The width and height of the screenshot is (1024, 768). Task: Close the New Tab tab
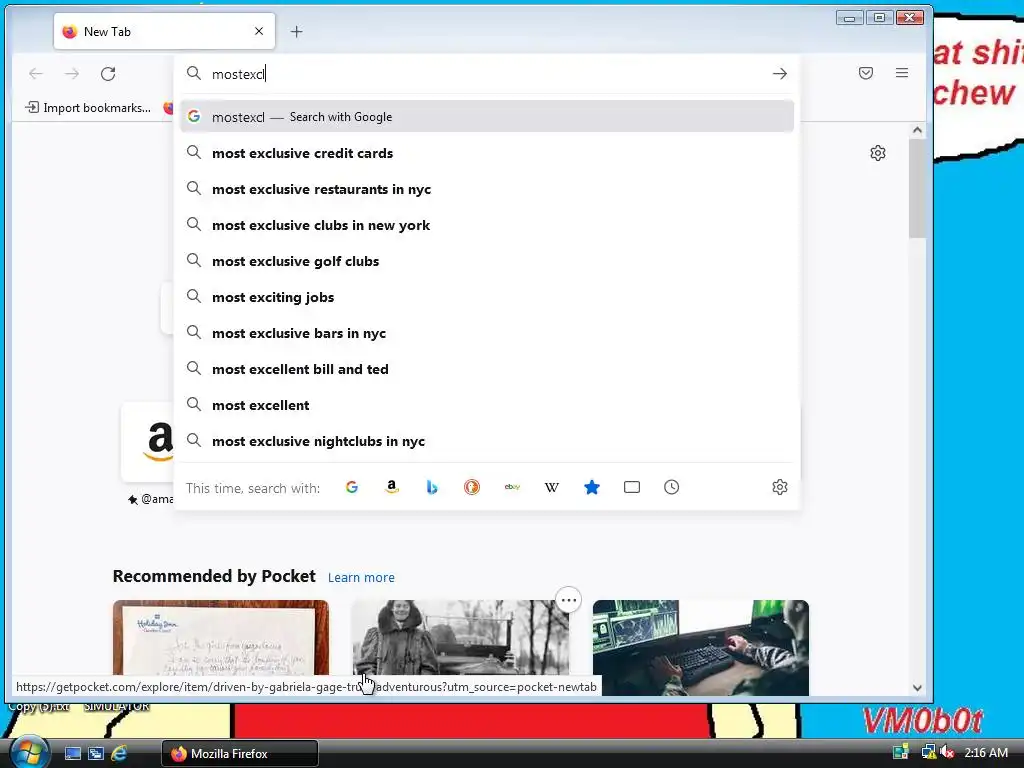click(x=259, y=31)
